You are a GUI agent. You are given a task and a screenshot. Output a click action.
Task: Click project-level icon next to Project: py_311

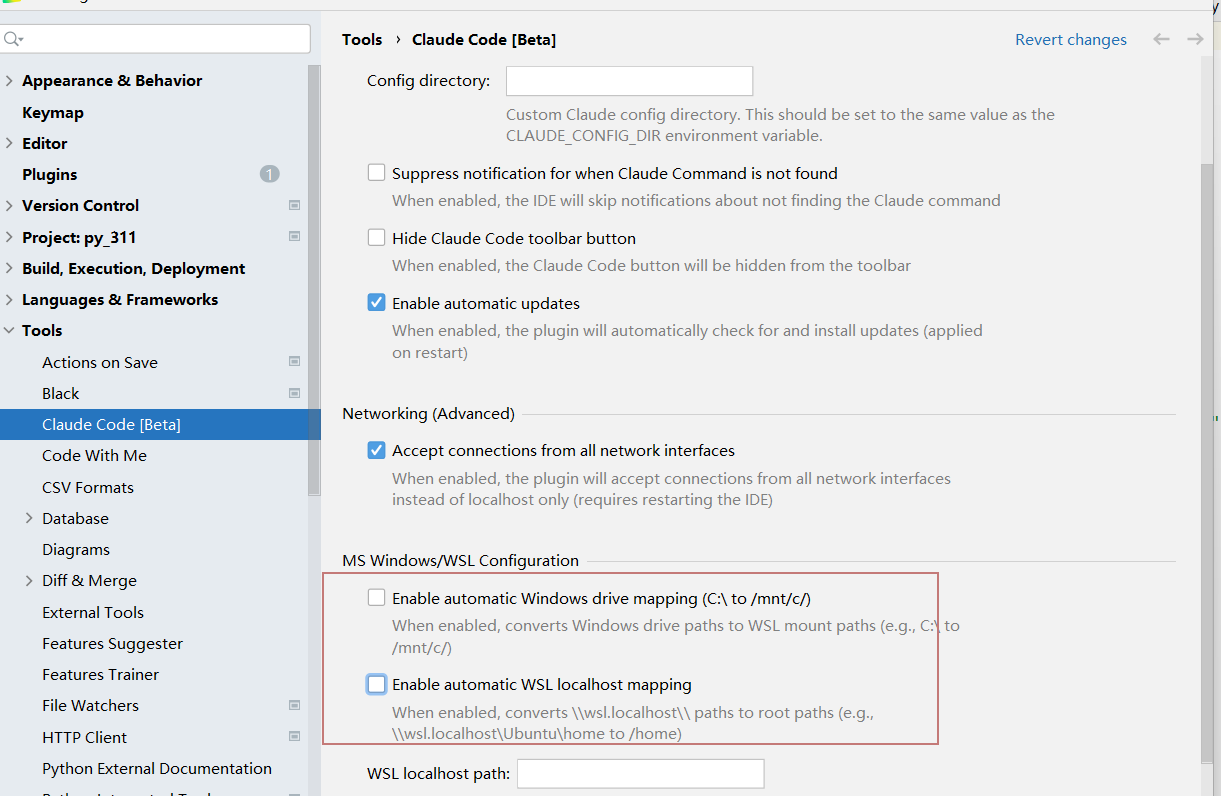294,237
